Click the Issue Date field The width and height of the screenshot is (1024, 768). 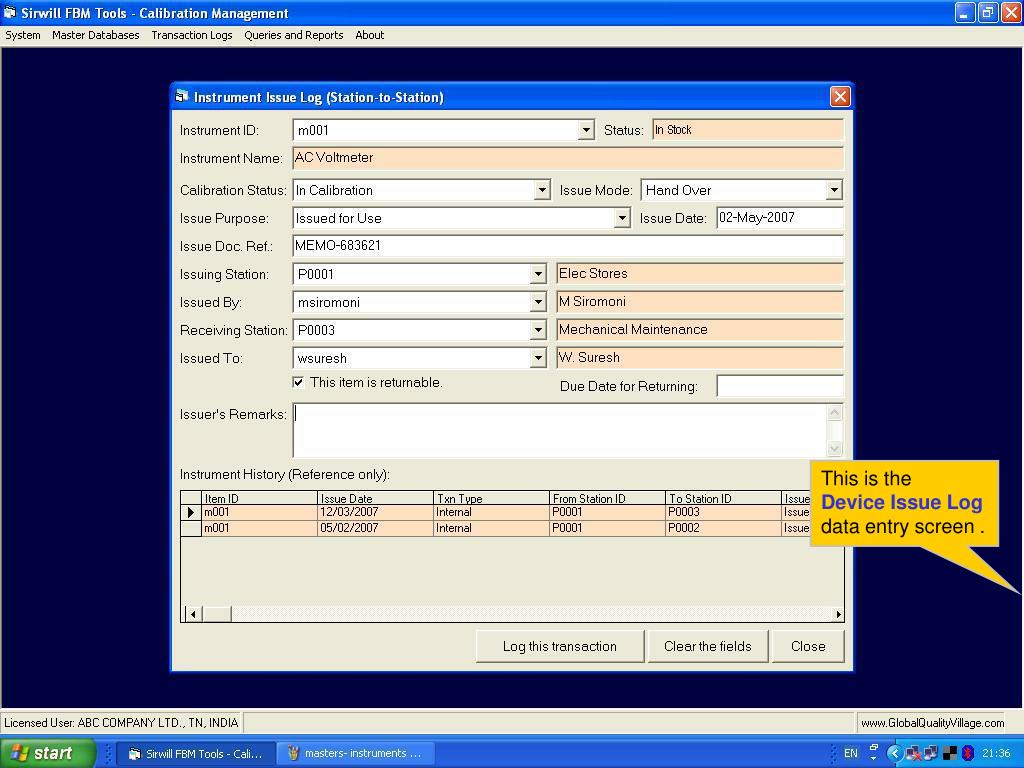tap(780, 218)
